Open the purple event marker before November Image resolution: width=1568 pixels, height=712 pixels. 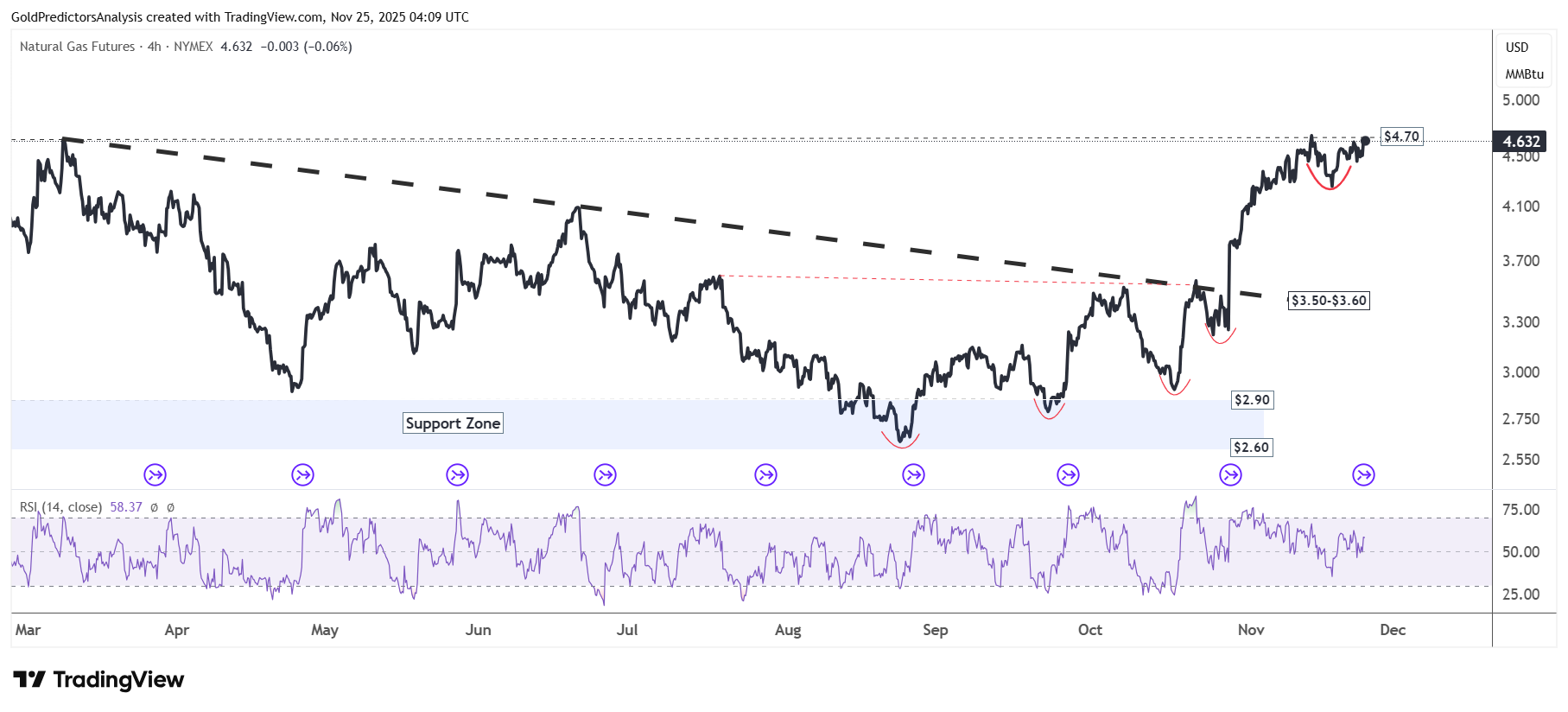pos(1230,474)
